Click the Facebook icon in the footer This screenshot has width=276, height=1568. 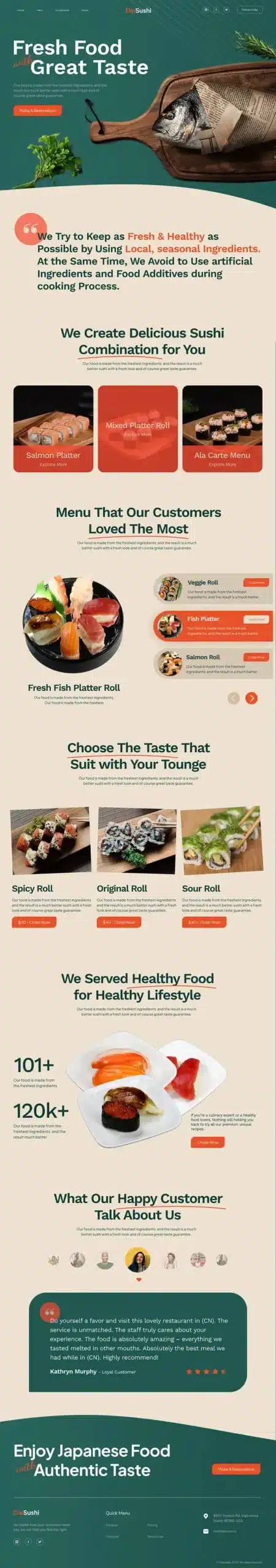click(28, 1542)
